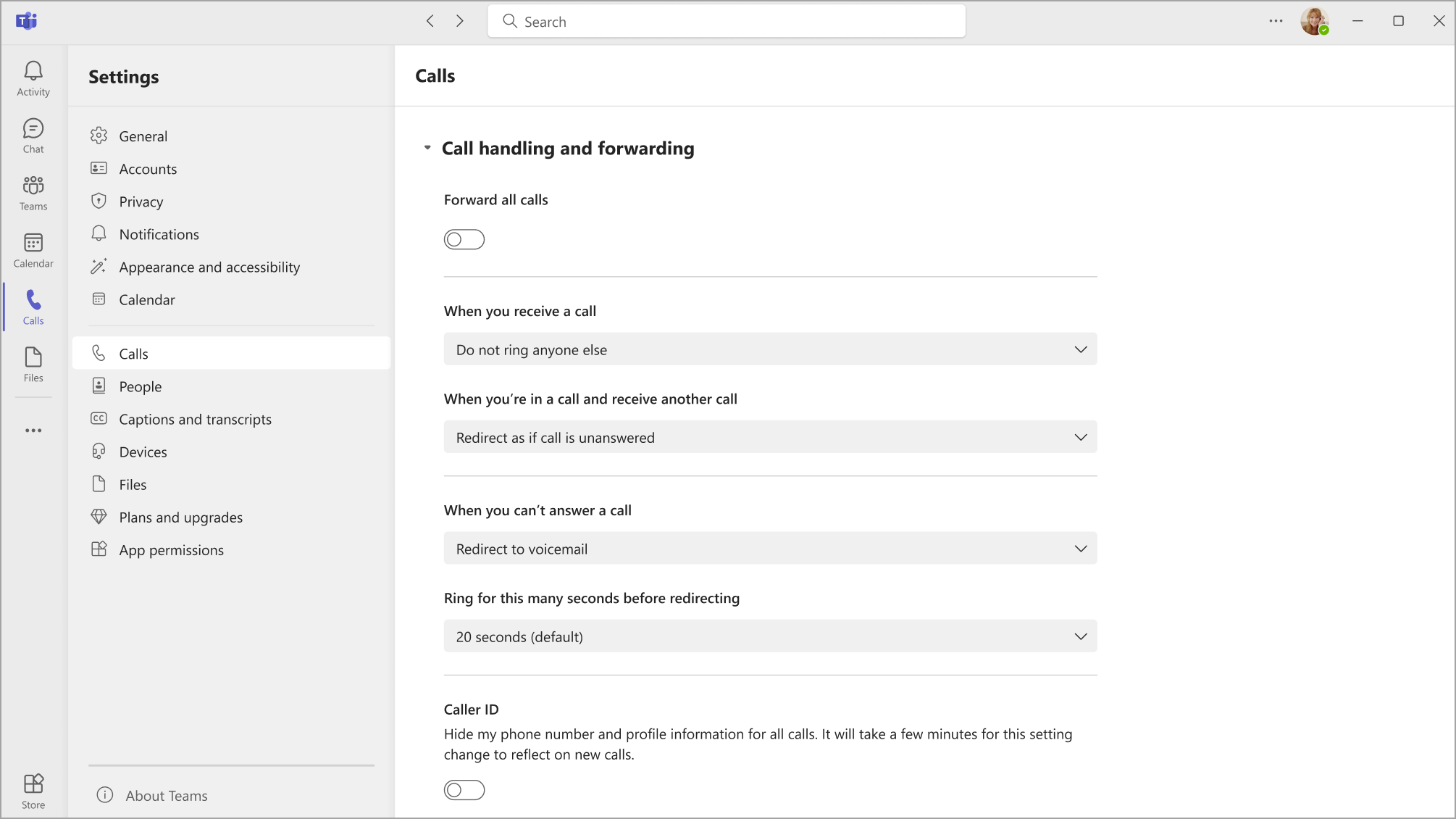
Task: Click the Chat icon in sidebar
Action: 33,135
